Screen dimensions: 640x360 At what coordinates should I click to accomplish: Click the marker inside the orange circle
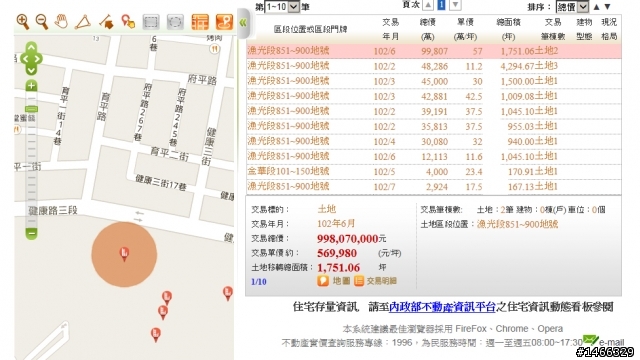124,254
